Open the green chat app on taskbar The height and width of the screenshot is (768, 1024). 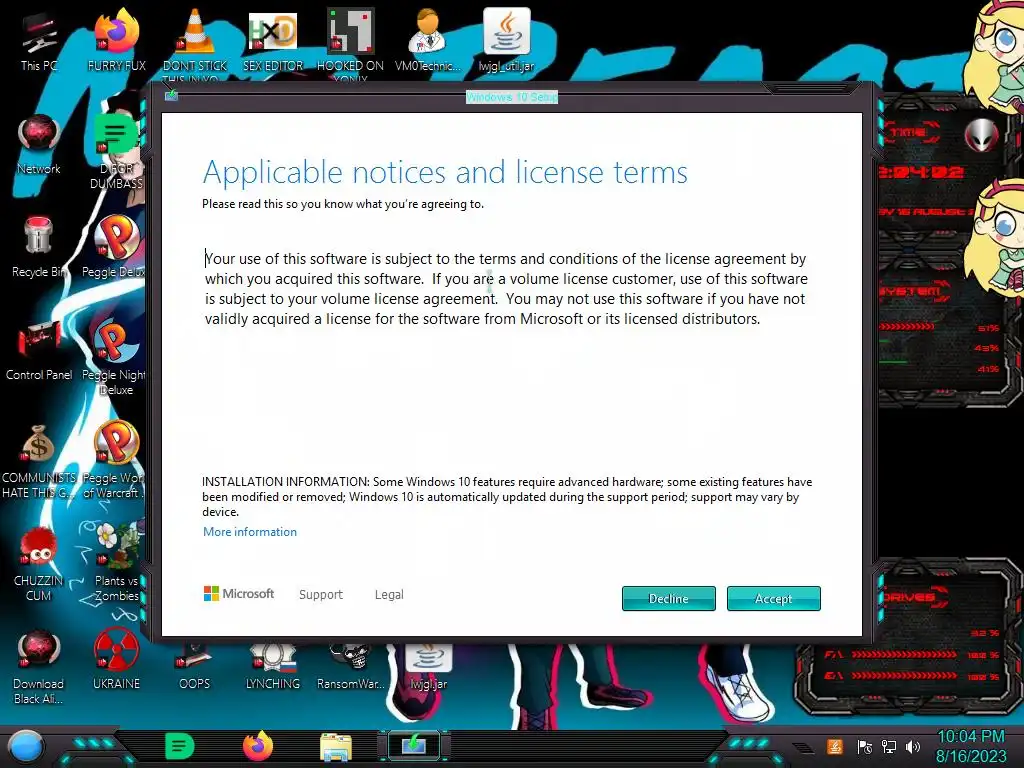pos(180,746)
